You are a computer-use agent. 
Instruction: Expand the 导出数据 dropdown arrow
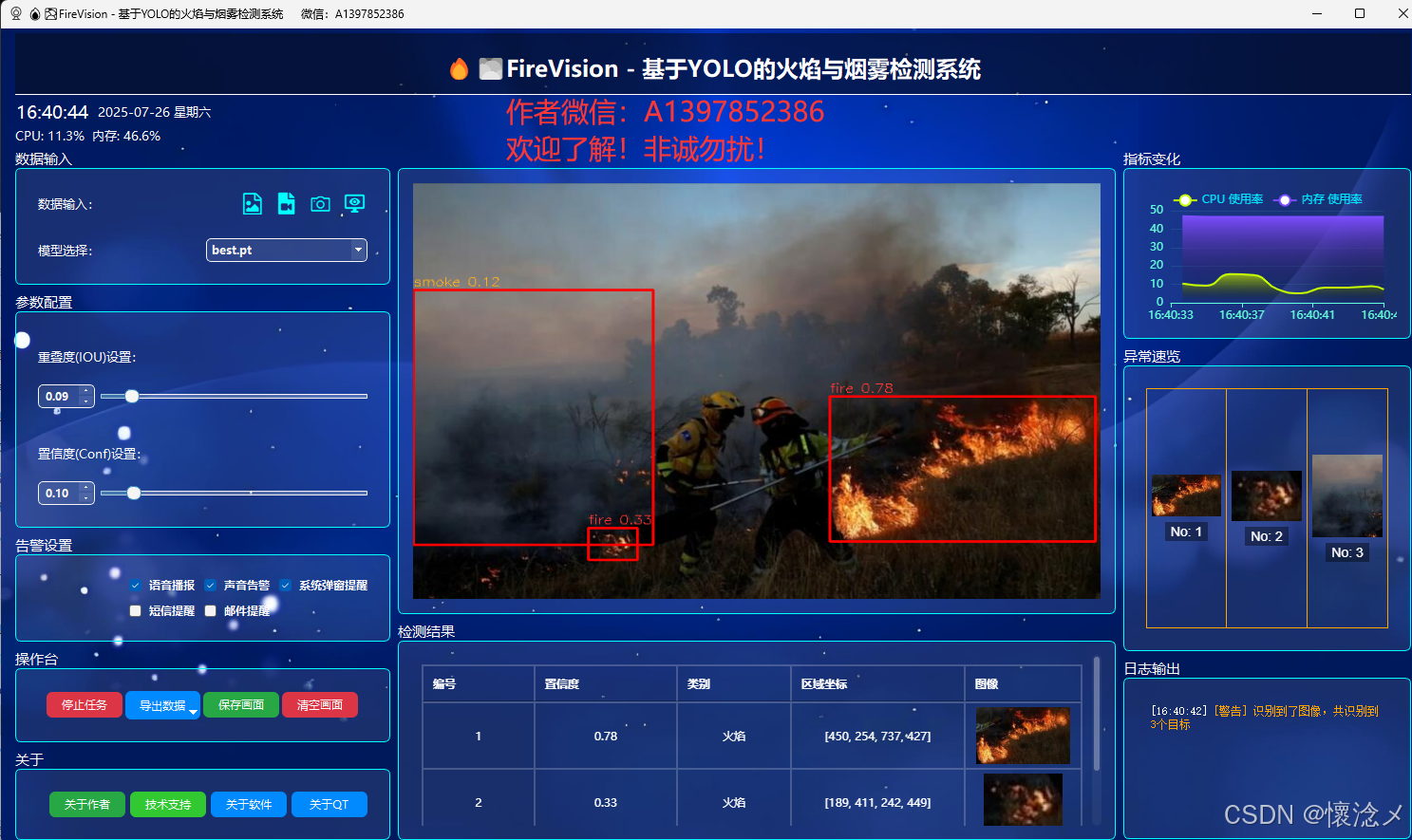[194, 711]
